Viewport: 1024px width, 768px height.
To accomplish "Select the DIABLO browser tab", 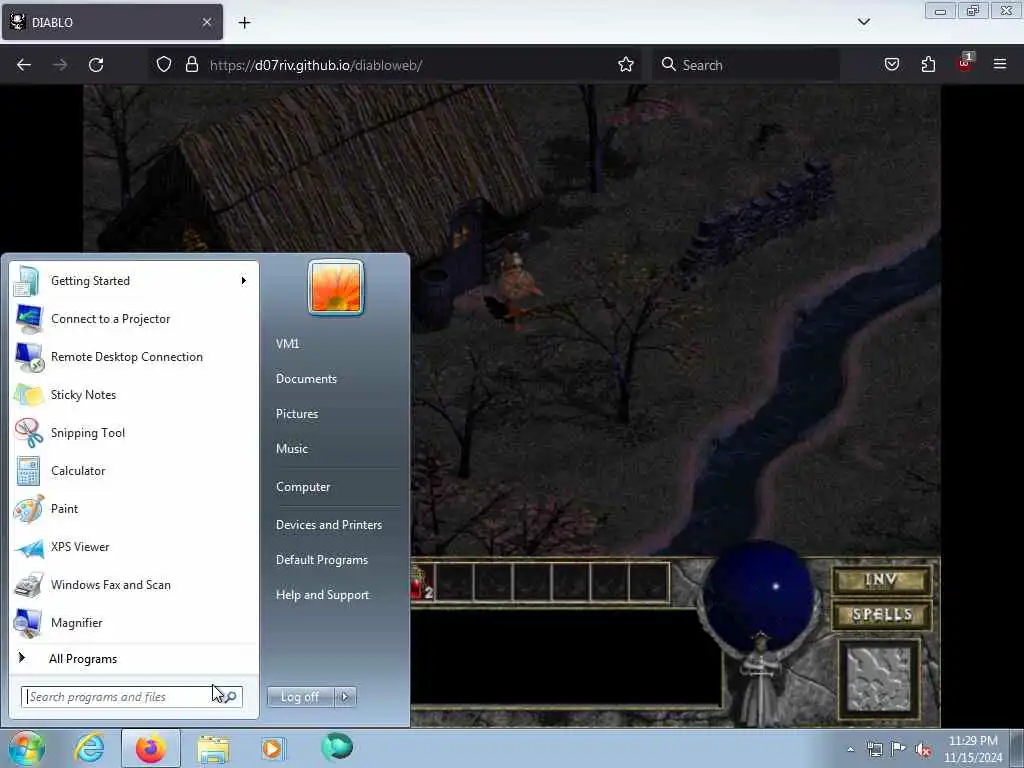I will coord(112,22).
